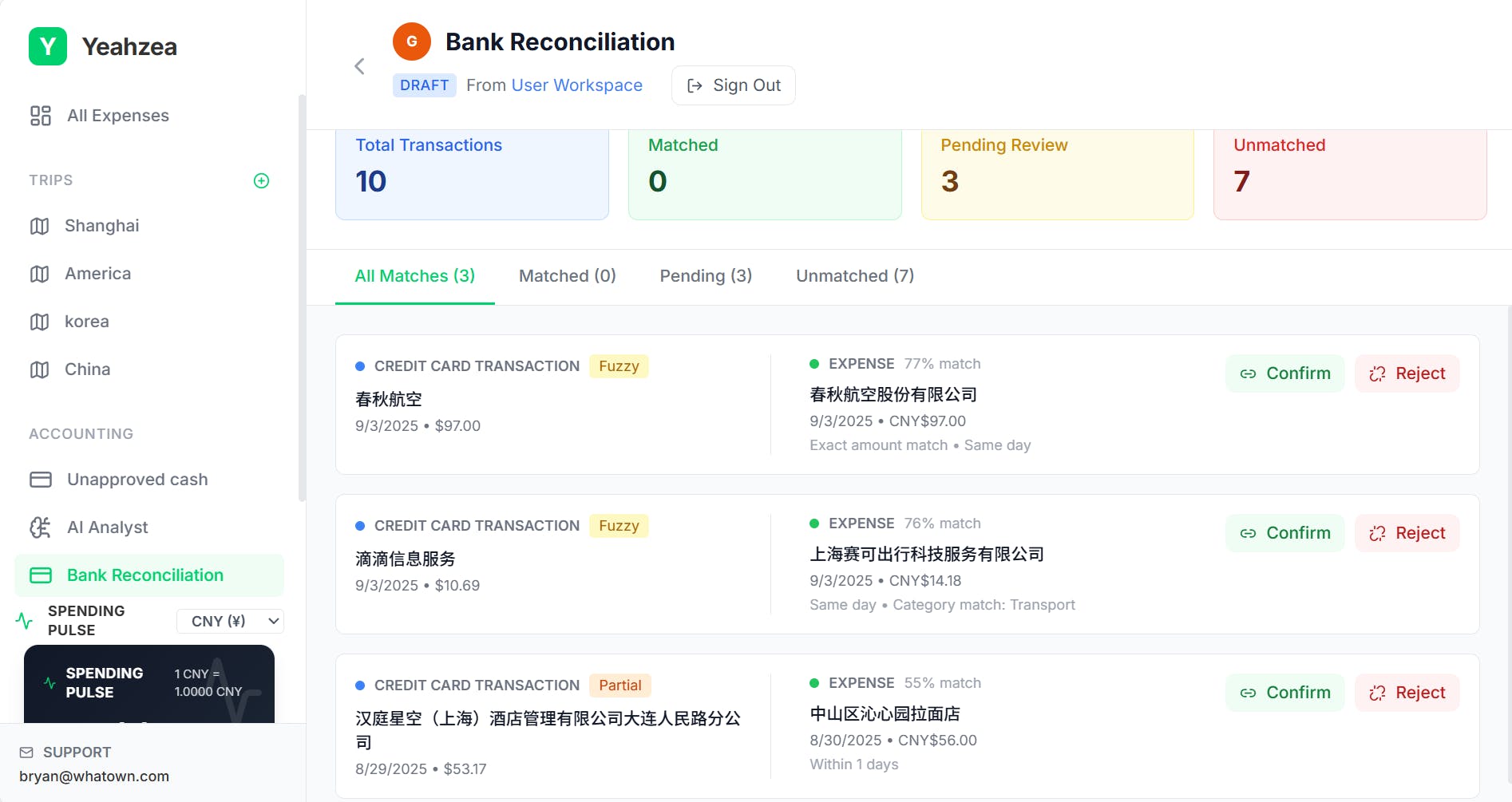This screenshot has height=802, width=1512.
Task: Click the Matched summary card
Action: [765, 174]
